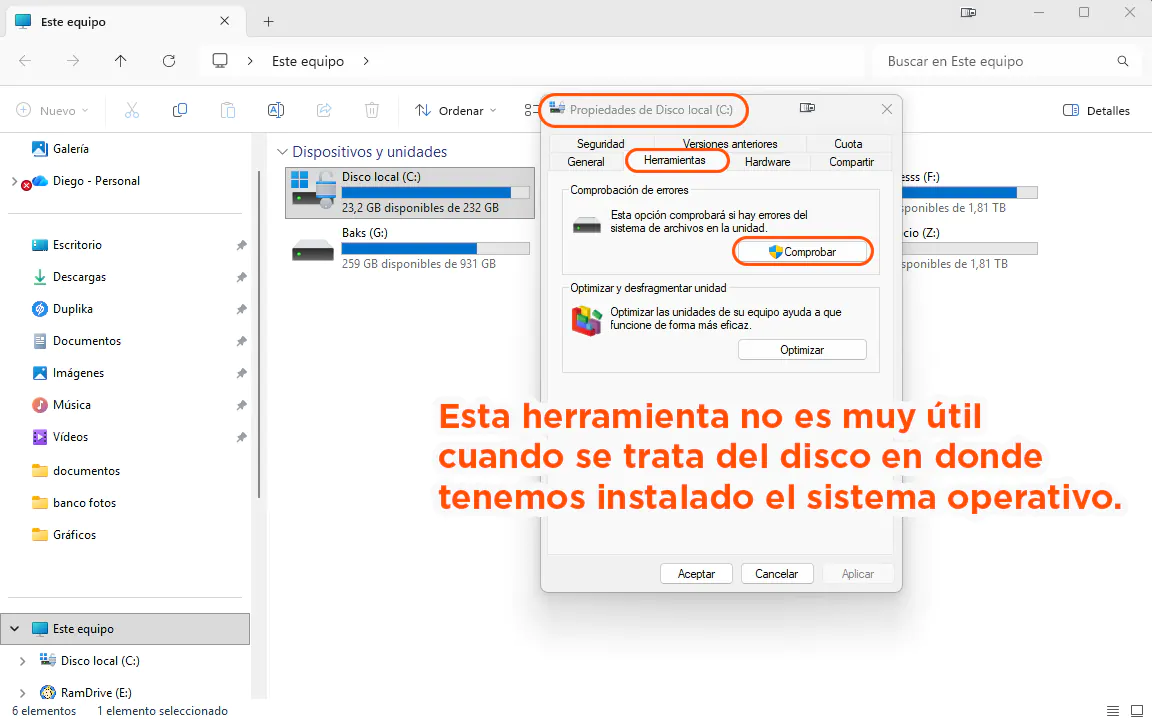Image resolution: width=1152 pixels, height=719 pixels.
Task: Refresh the Este equipo view
Action: [168, 61]
